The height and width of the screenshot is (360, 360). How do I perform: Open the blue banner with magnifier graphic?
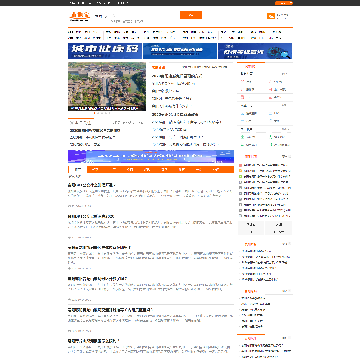[x=255, y=51]
